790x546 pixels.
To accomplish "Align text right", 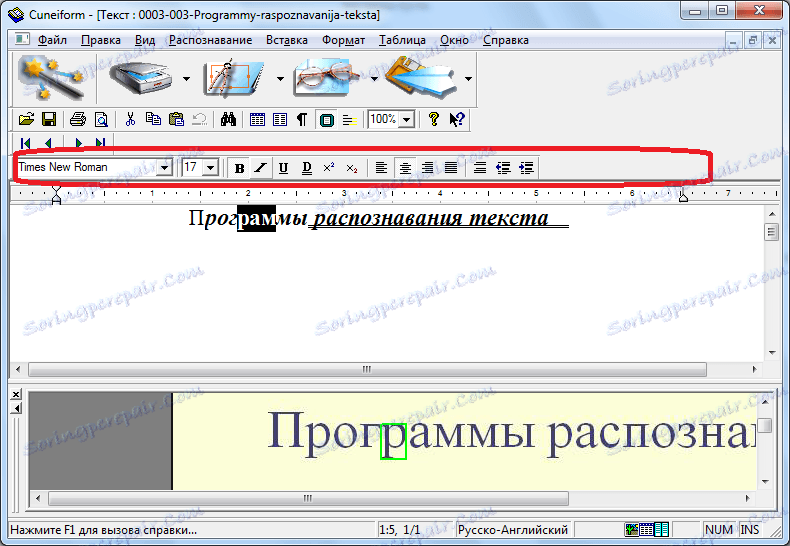I will [x=427, y=168].
